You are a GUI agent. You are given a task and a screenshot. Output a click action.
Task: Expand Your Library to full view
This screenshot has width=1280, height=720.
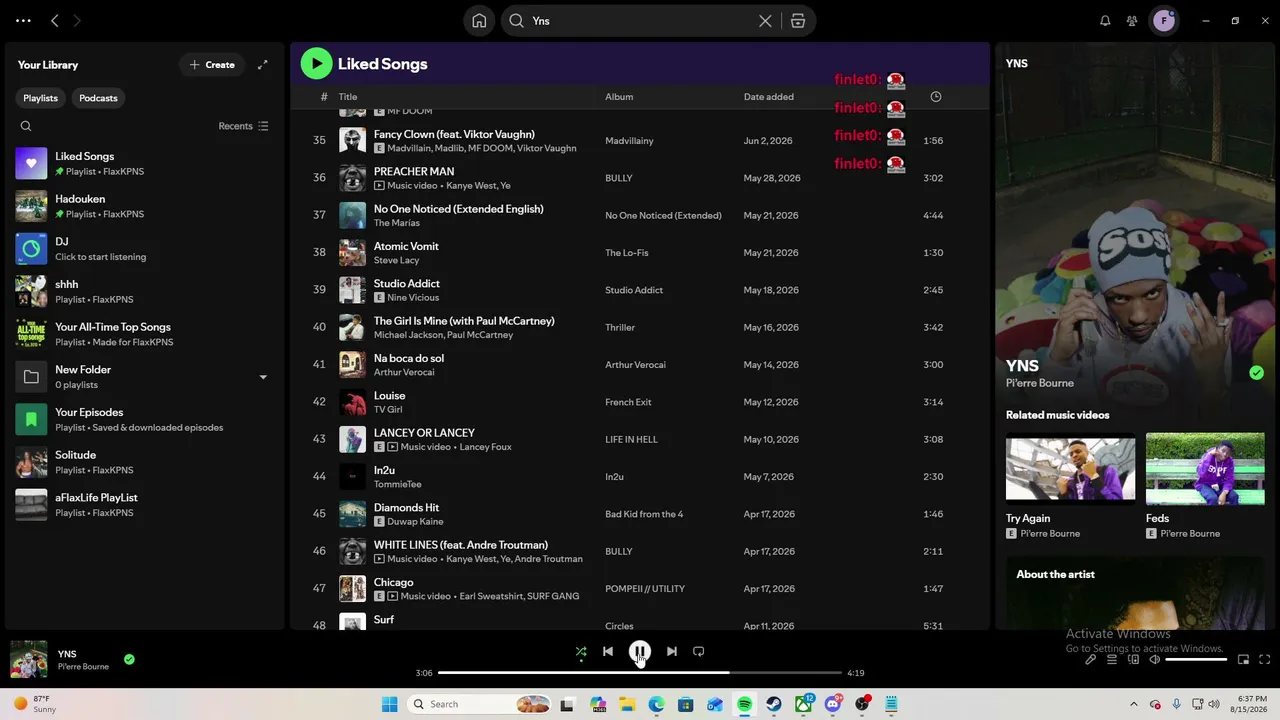point(263,65)
